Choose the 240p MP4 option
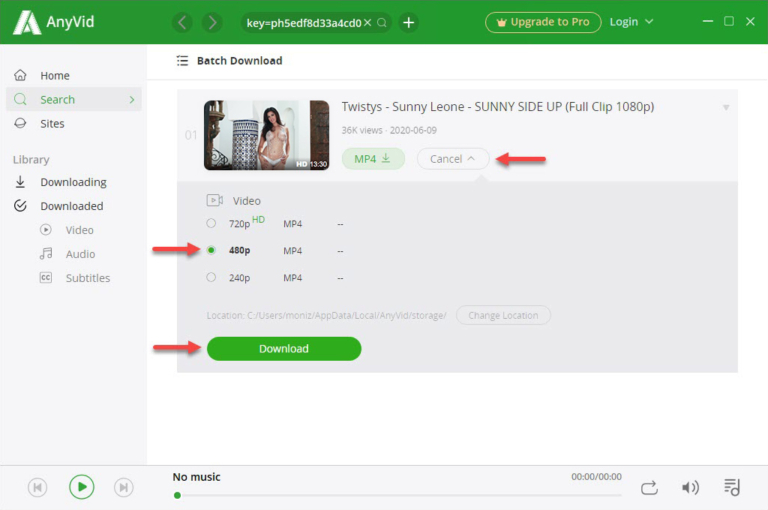 [x=211, y=277]
